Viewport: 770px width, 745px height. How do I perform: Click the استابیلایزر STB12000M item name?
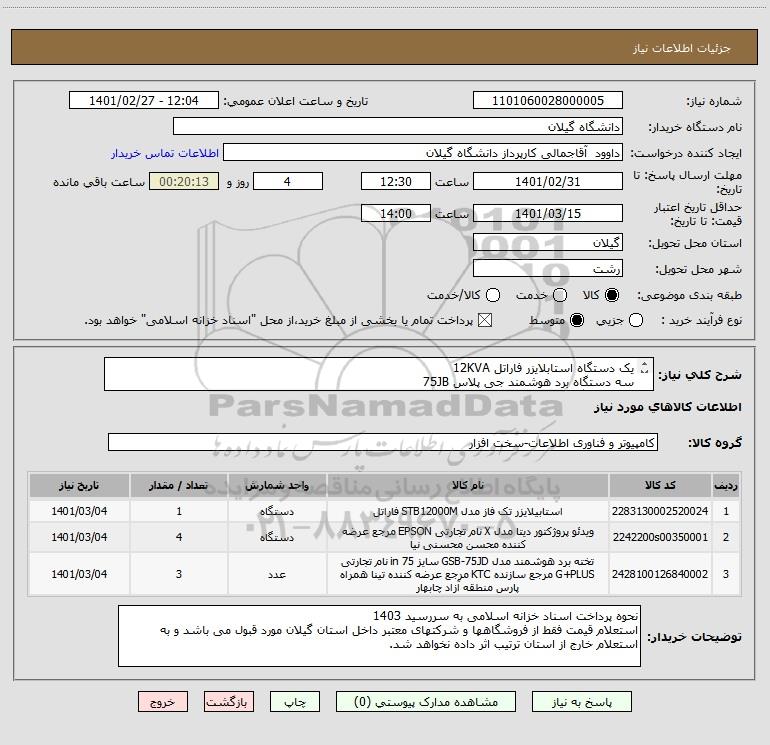coord(468,511)
